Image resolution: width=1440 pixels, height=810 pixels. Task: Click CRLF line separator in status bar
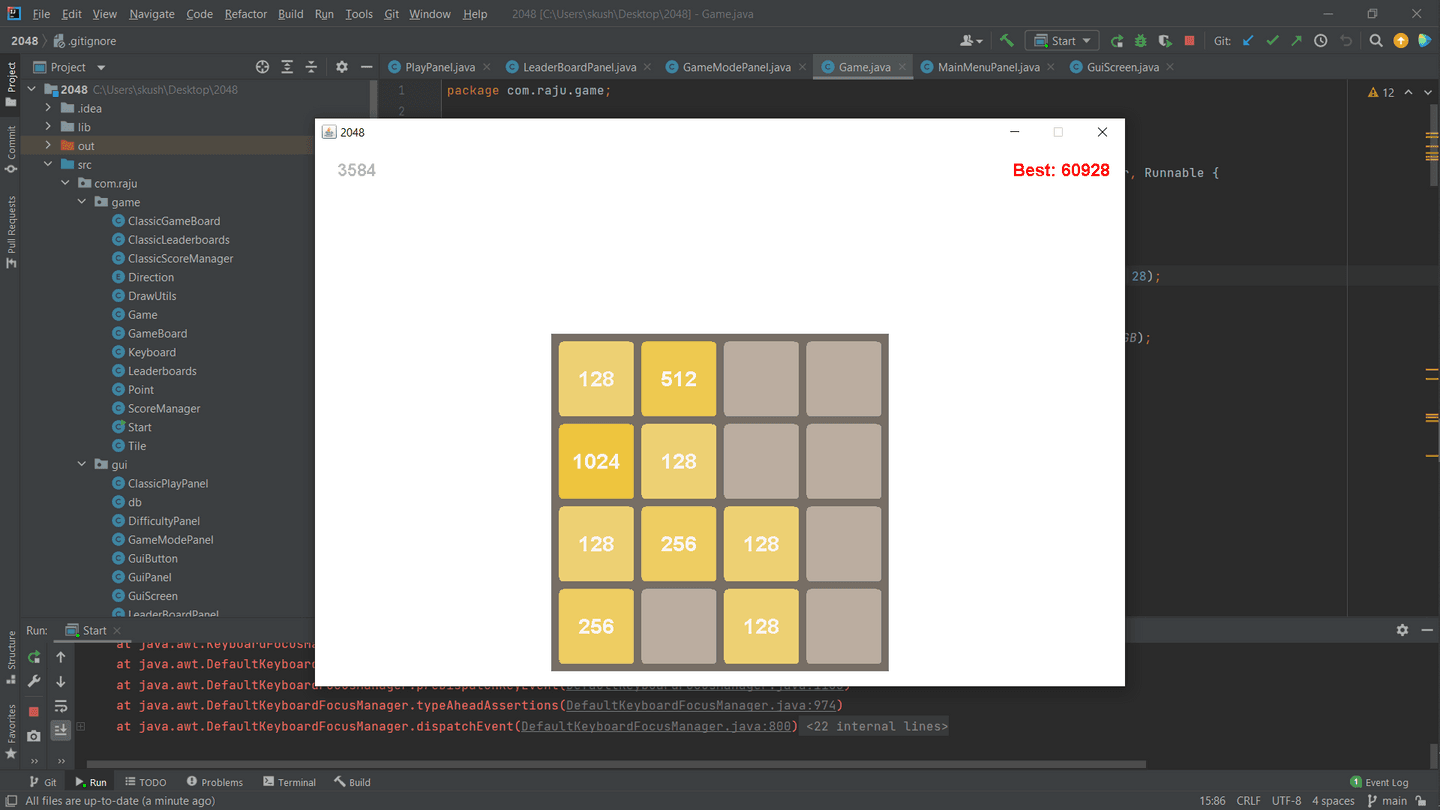(x=1248, y=801)
